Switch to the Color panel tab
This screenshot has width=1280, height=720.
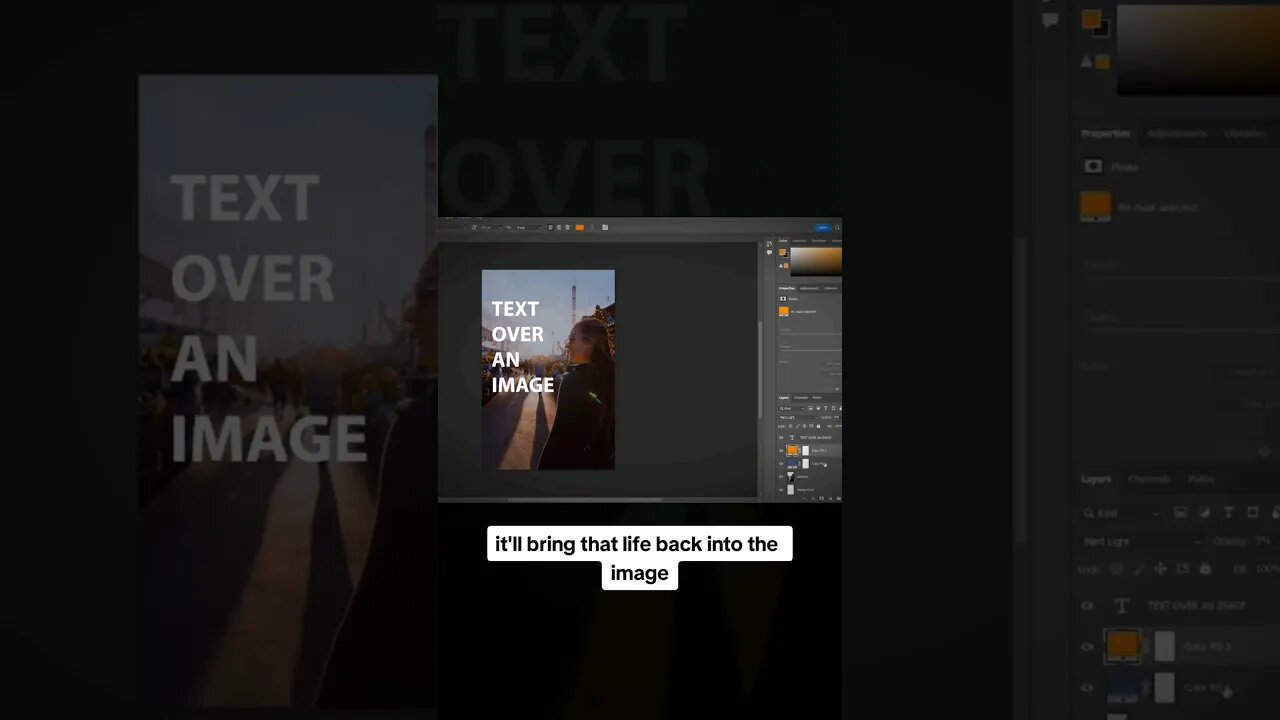(x=783, y=241)
